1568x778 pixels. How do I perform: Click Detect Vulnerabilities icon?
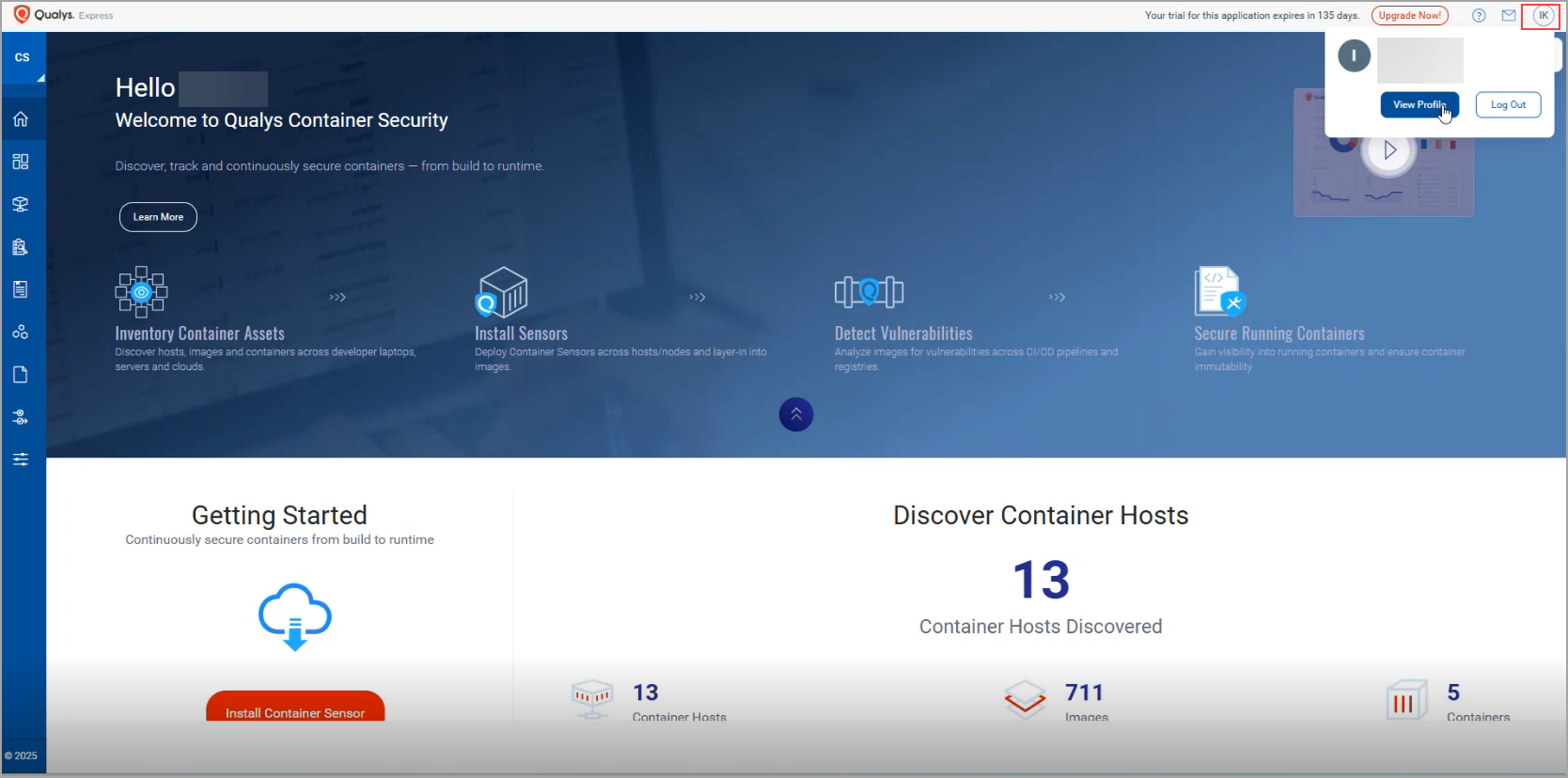coord(870,292)
